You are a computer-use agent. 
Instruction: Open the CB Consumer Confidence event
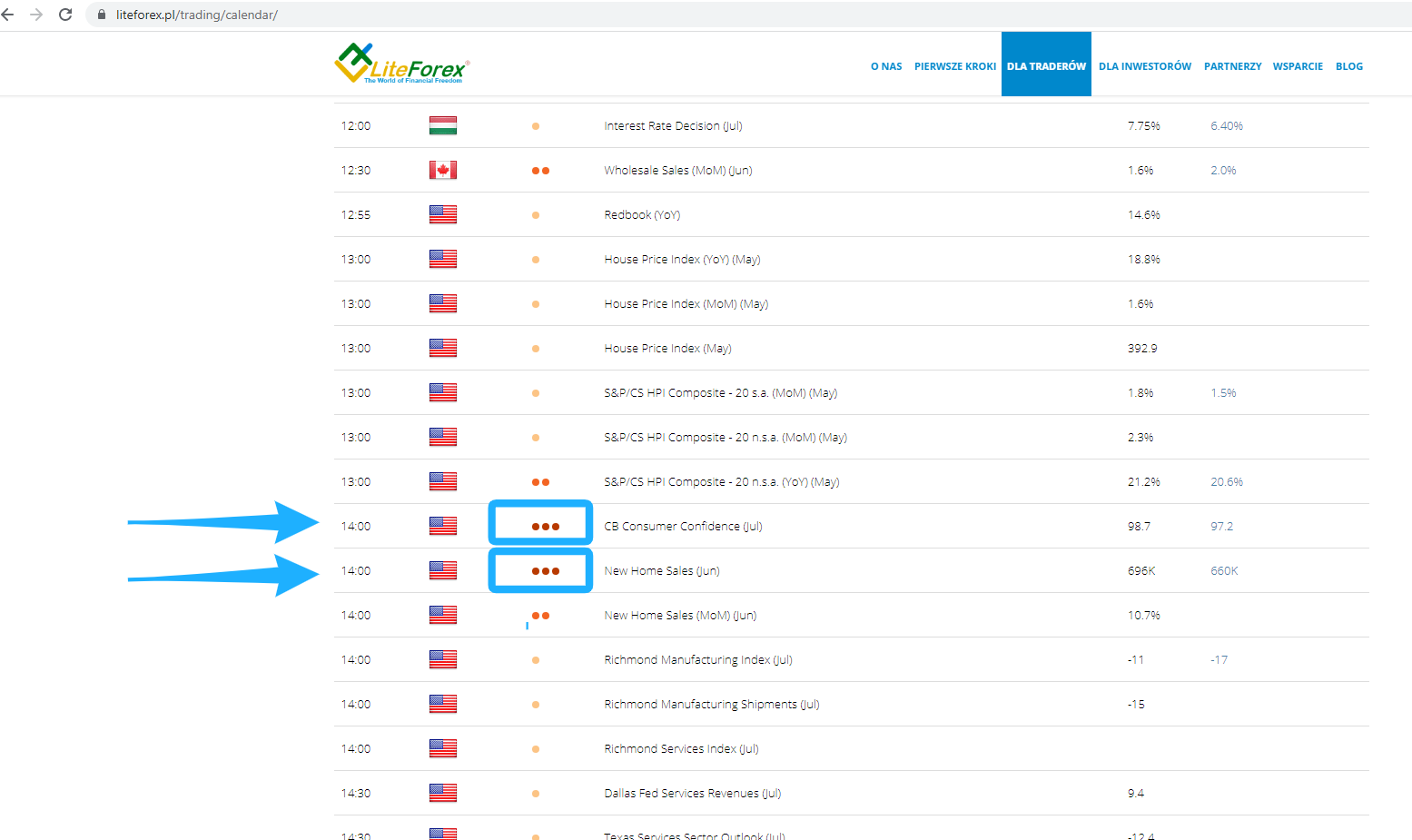tap(683, 526)
